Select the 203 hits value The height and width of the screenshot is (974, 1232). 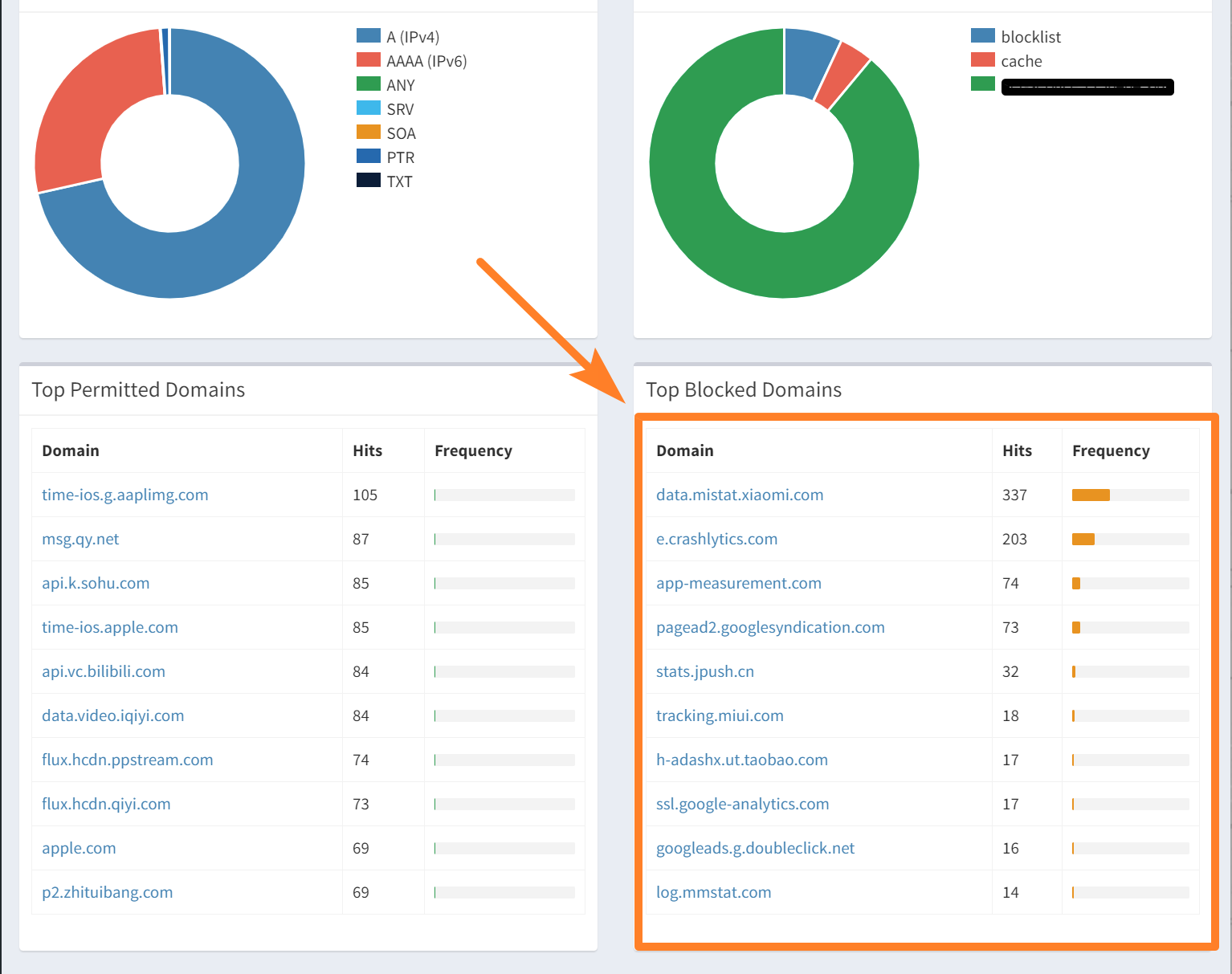coord(1014,539)
